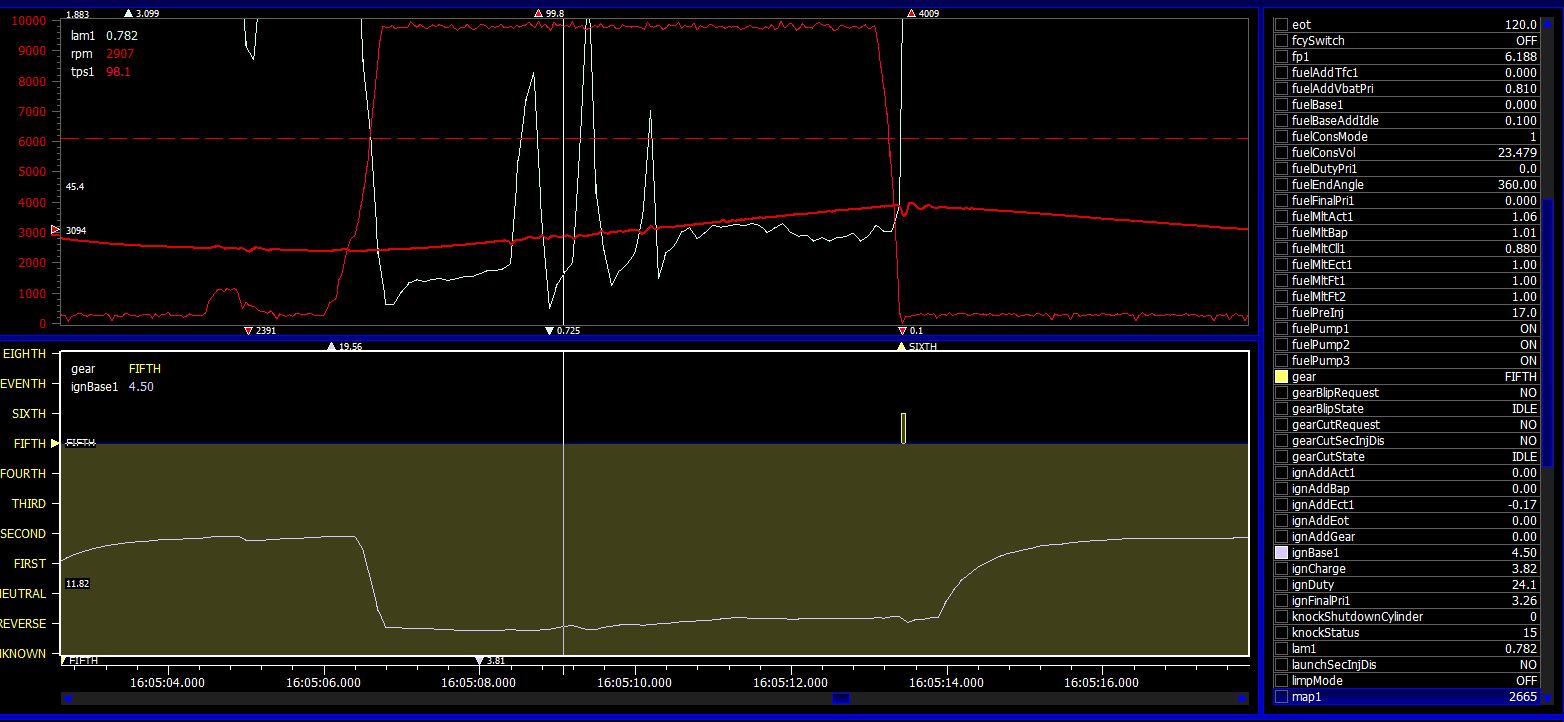Check the knockStatus channel checkbox
1564x722 pixels.
1281,633
